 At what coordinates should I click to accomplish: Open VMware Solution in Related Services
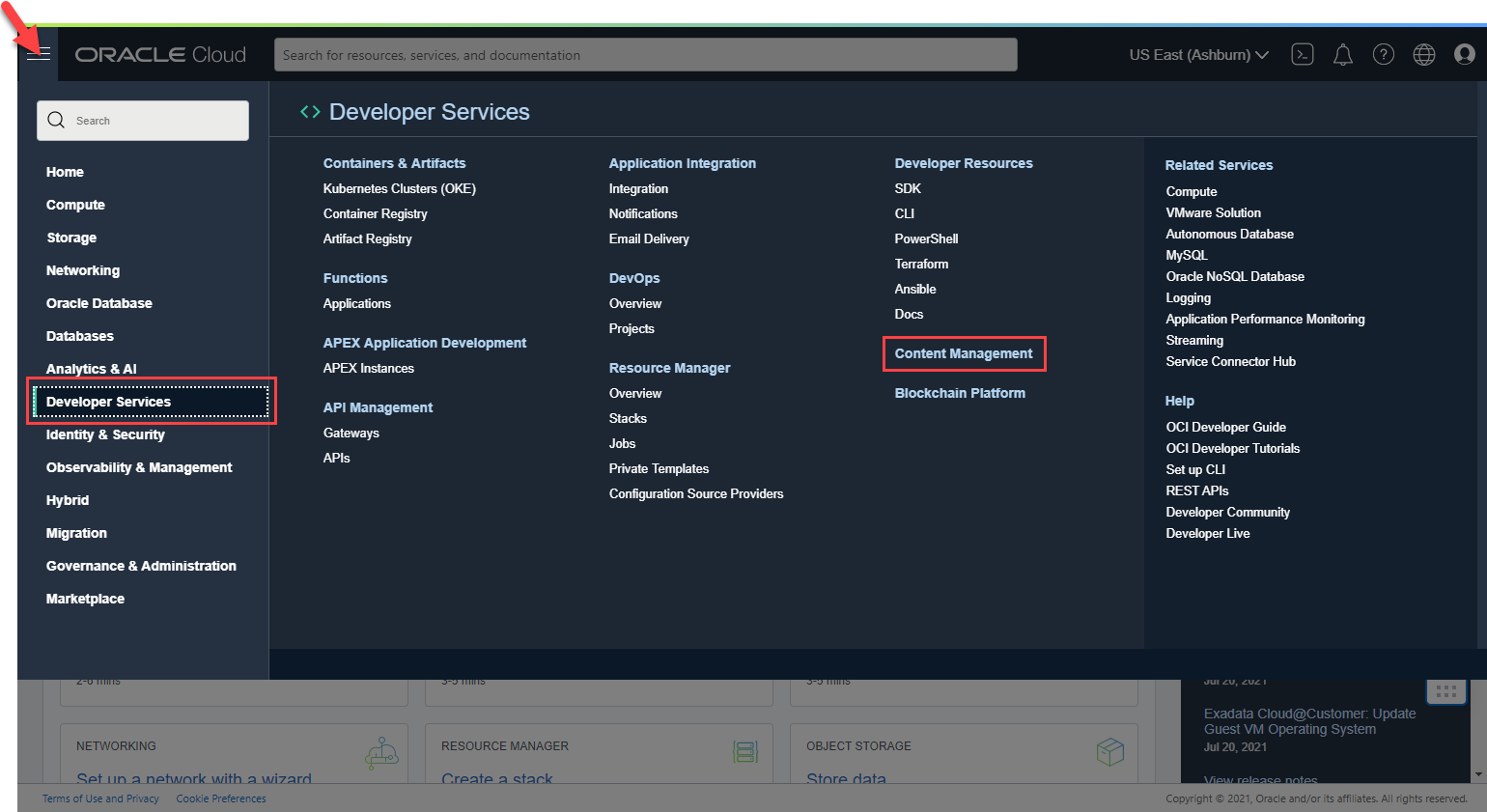pos(1214,213)
